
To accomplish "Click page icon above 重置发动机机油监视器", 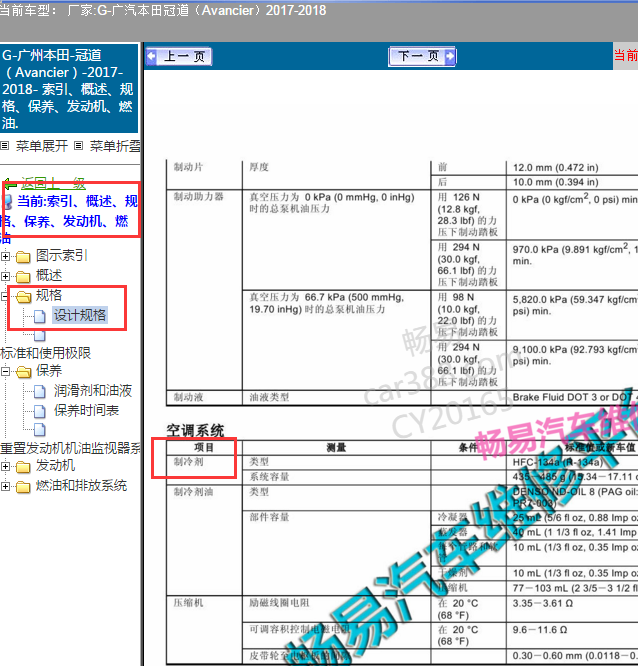I will pos(40,430).
